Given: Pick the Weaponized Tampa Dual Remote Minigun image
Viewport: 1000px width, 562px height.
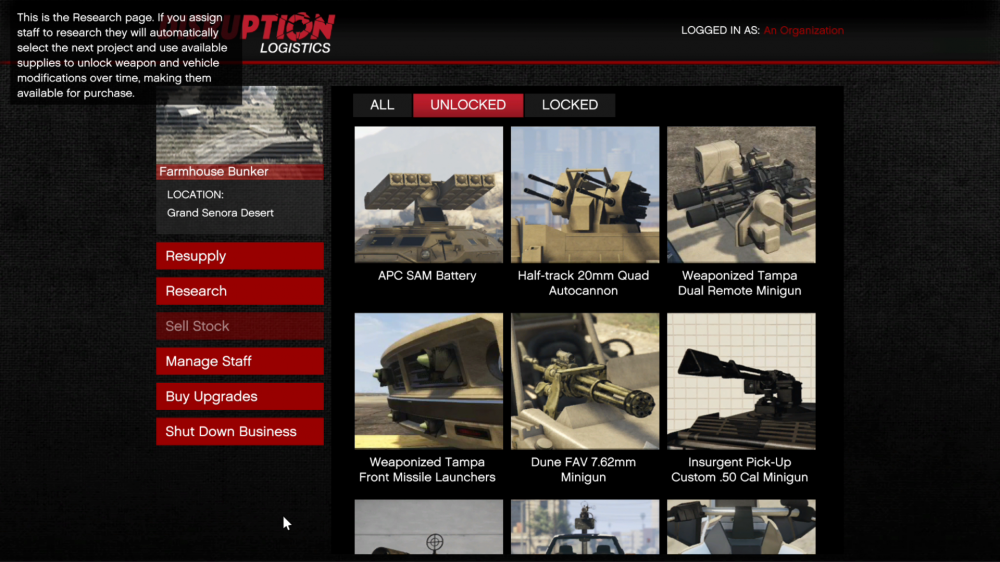Looking at the screenshot, I should click(741, 195).
